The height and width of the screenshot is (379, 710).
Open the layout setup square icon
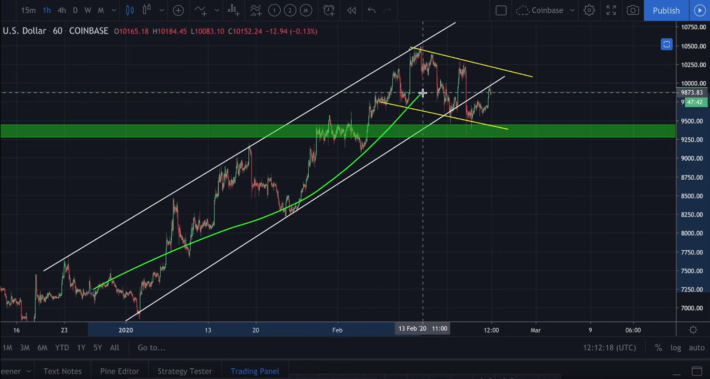[501, 10]
